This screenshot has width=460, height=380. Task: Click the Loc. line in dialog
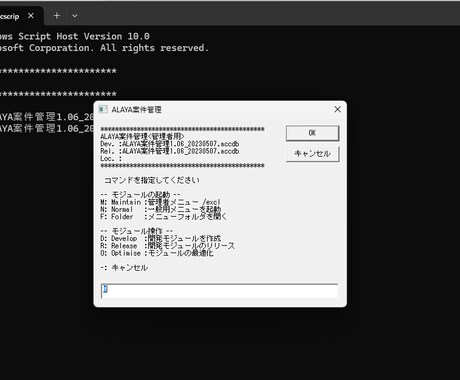(111, 159)
